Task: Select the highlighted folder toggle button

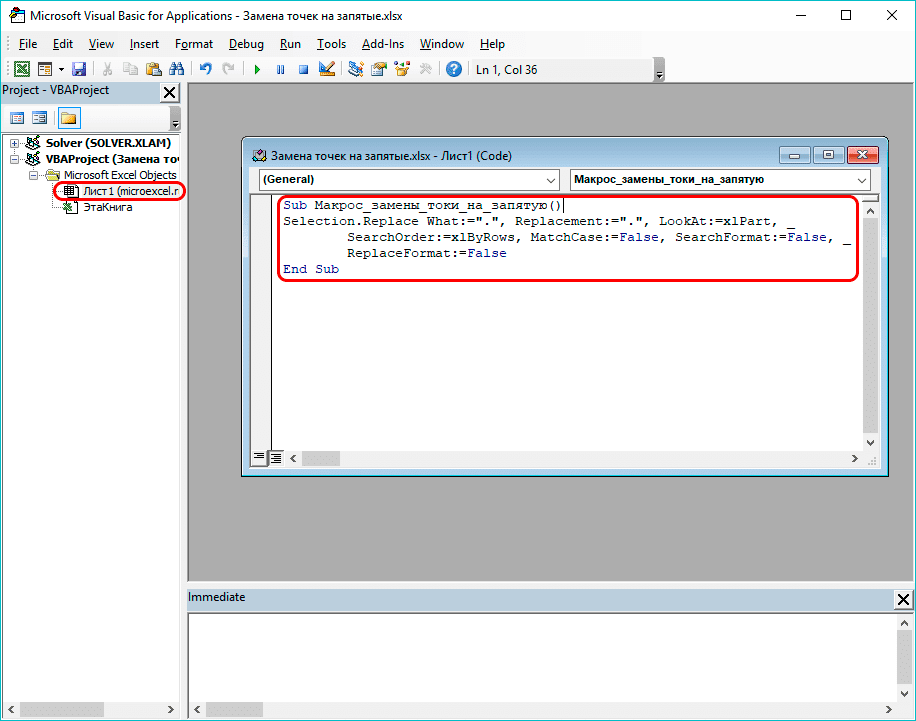Action: pyautogui.click(x=67, y=118)
